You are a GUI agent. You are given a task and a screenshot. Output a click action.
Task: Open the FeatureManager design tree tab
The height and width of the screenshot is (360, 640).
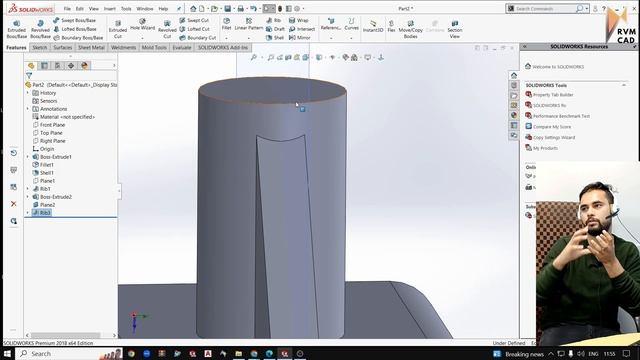tap(31, 66)
